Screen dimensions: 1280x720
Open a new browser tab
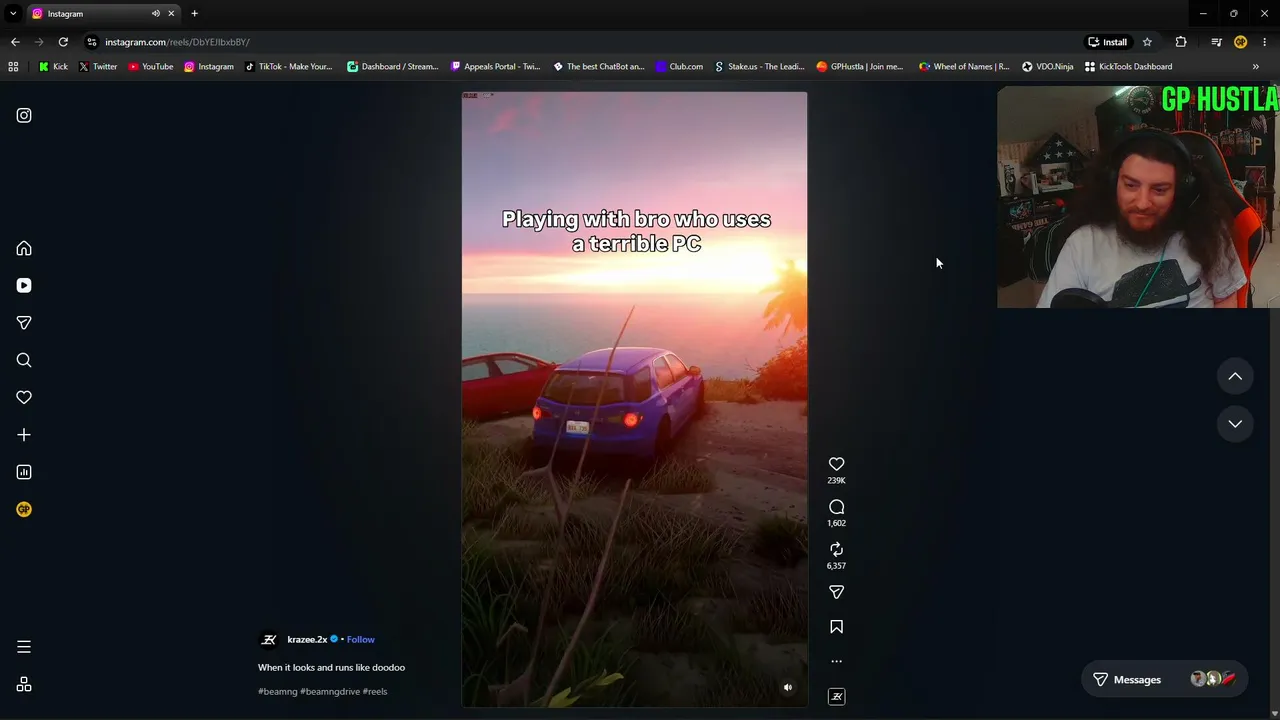(x=194, y=14)
